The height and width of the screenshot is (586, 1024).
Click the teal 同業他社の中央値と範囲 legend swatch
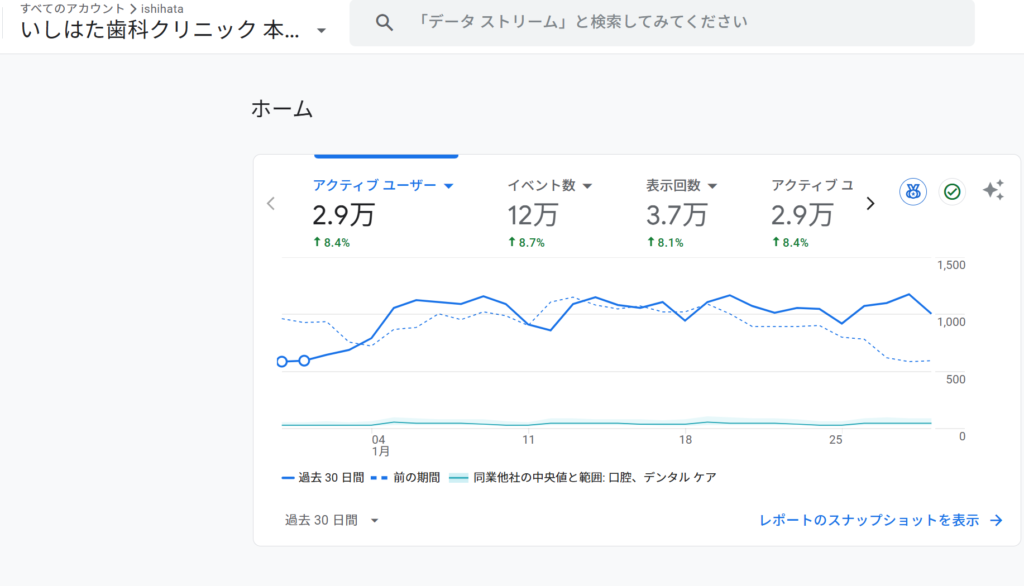point(458,478)
